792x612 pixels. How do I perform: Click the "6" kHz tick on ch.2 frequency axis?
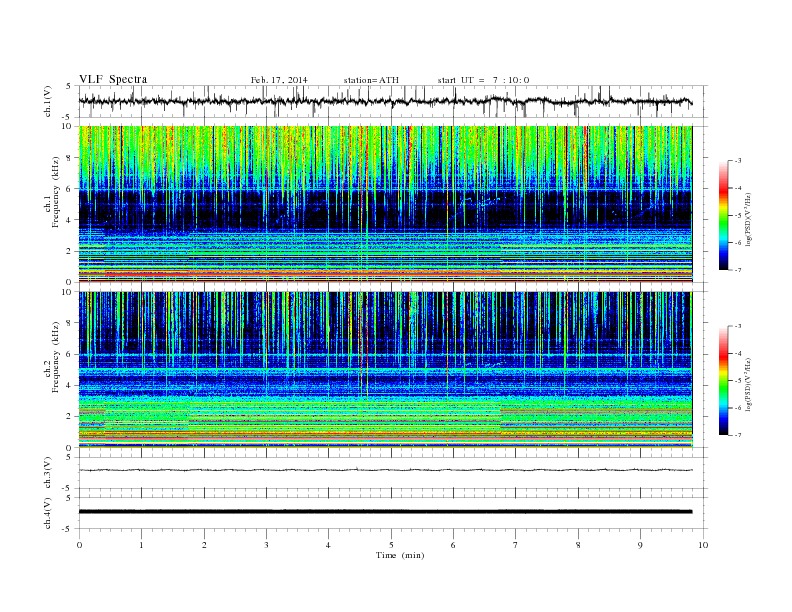[x=70, y=354]
